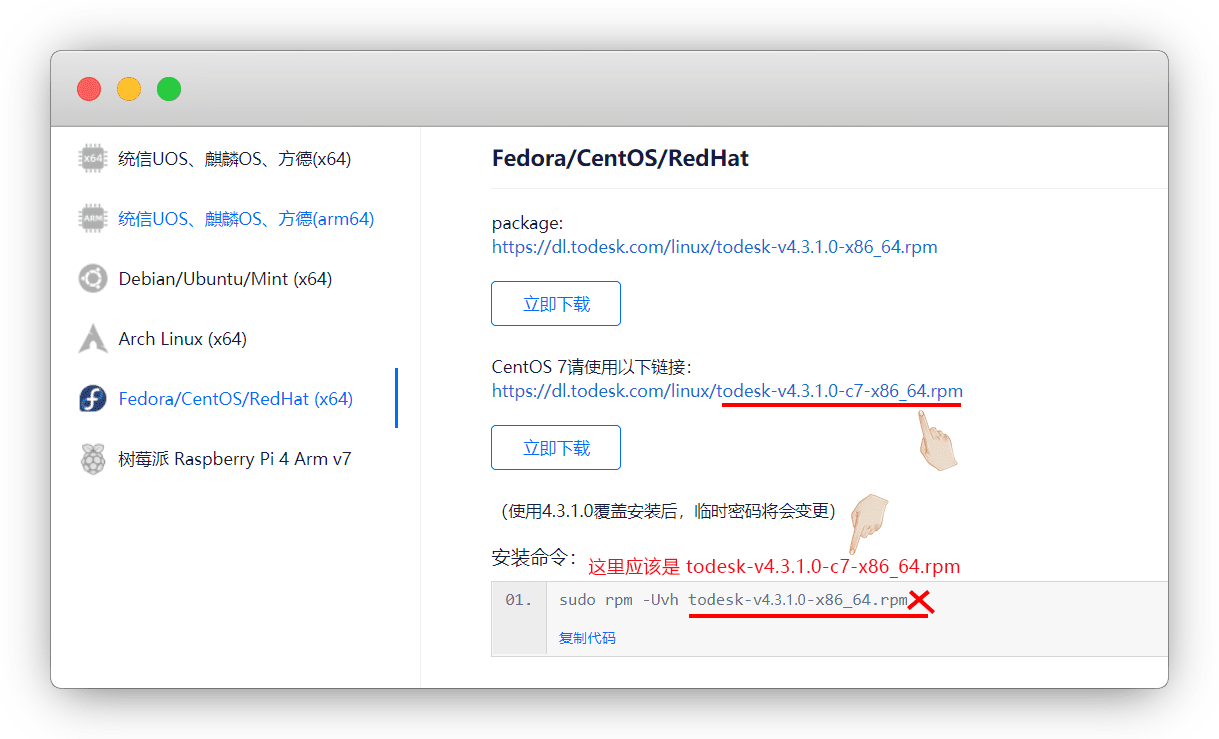Open 树莓派 Raspberry Pi 4 Arm v7 section
The width and height of the screenshot is (1219, 739).
click(235, 459)
